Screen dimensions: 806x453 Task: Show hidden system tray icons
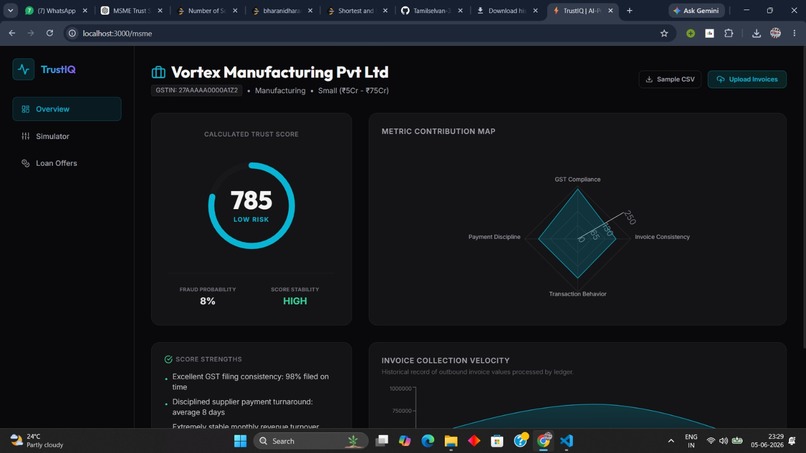tap(671, 441)
